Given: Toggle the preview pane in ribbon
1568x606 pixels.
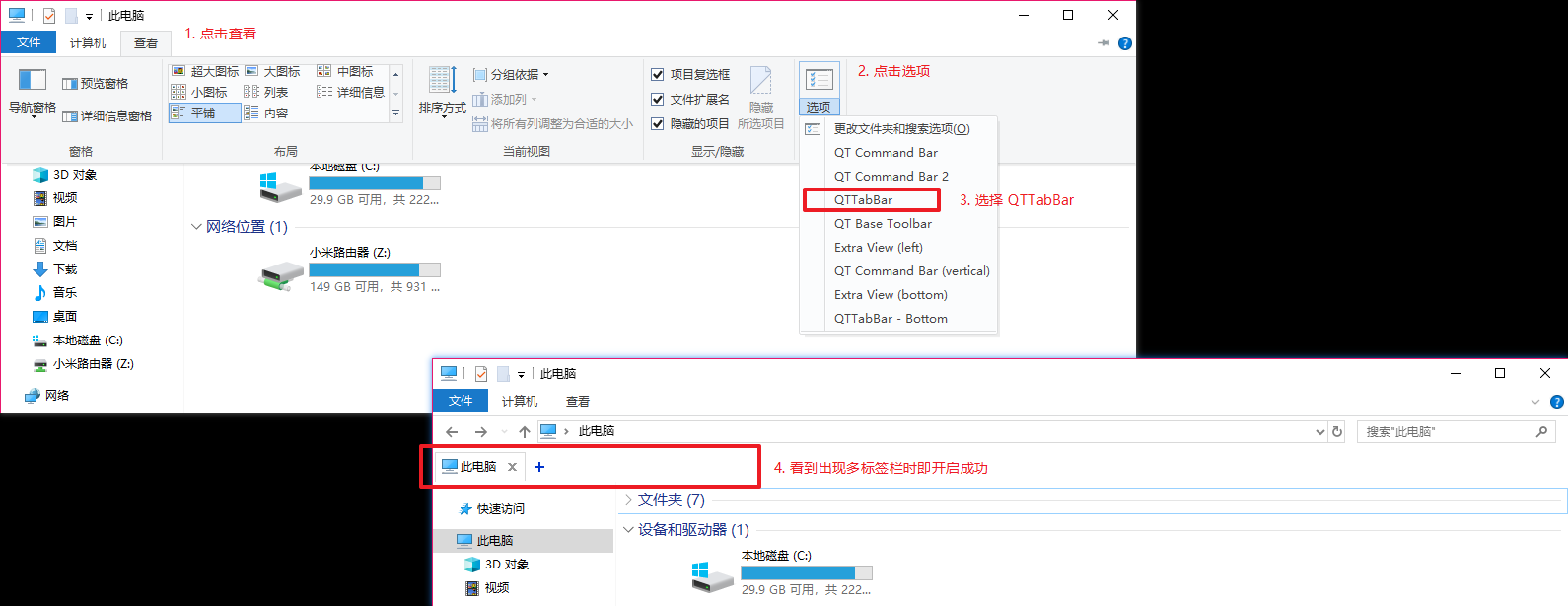Looking at the screenshot, I should click(x=95, y=84).
